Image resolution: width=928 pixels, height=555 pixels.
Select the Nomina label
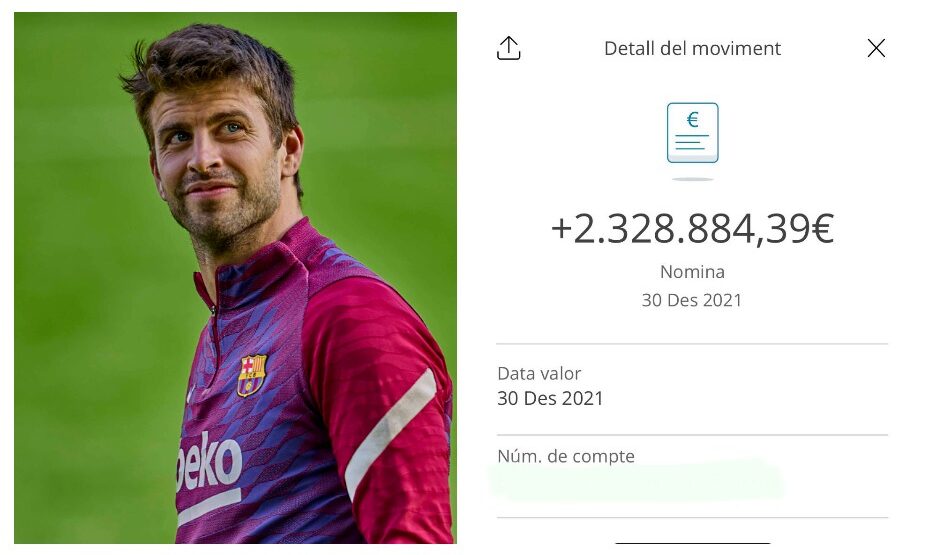pos(692,272)
